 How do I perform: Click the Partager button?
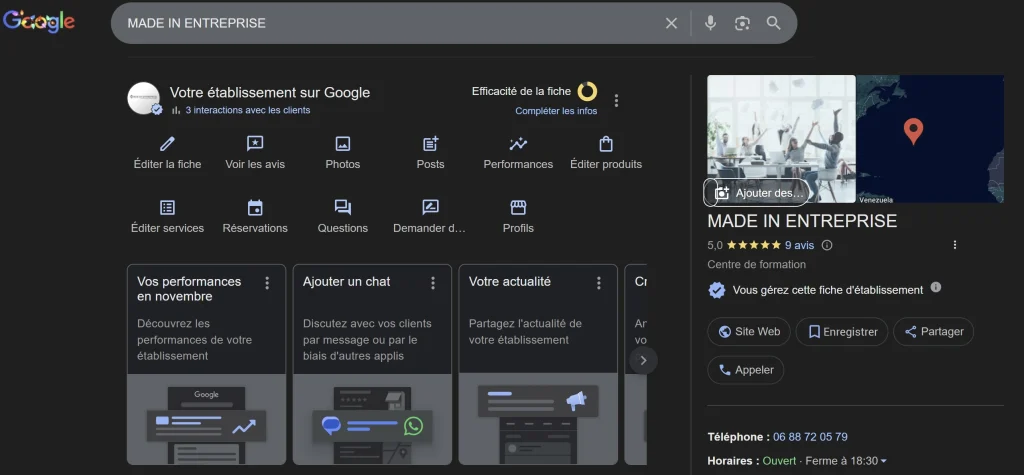(x=934, y=332)
